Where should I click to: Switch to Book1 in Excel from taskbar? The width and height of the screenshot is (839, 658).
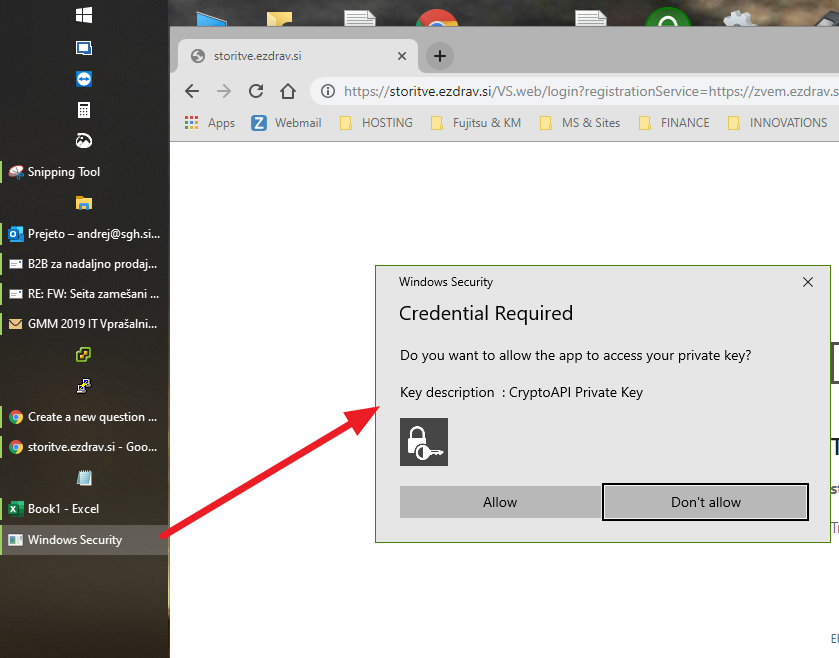click(x=60, y=508)
